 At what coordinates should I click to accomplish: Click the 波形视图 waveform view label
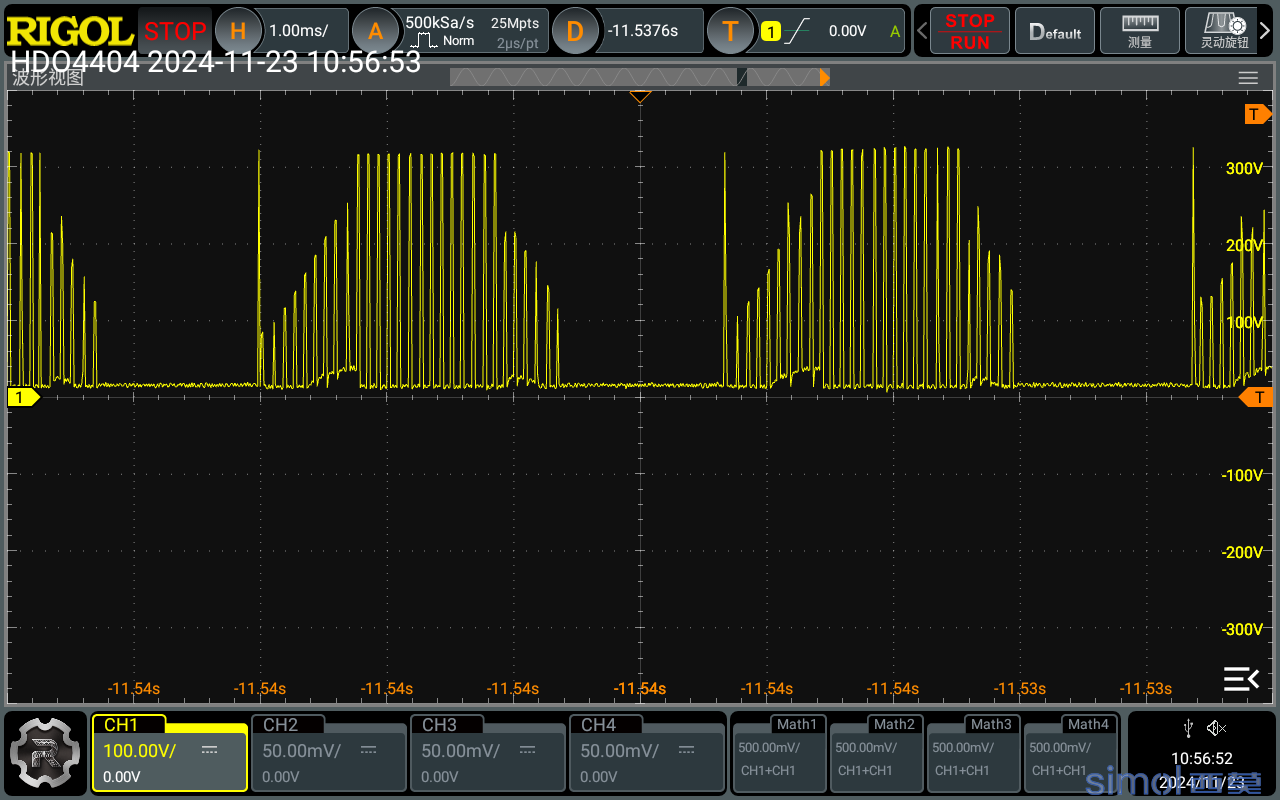48,78
